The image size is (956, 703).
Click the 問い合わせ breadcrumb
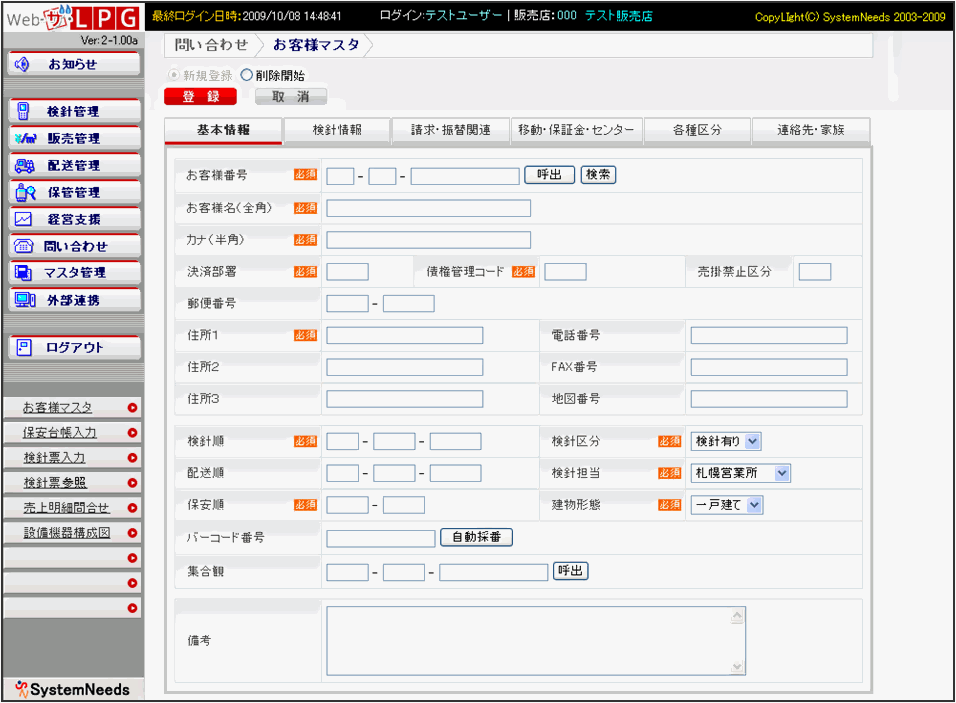point(212,45)
